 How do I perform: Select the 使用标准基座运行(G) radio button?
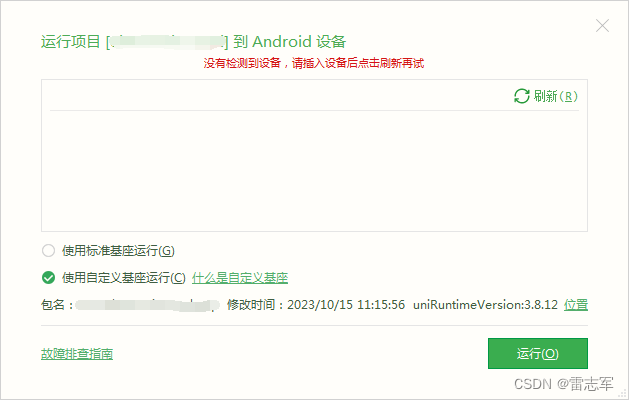[48, 251]
